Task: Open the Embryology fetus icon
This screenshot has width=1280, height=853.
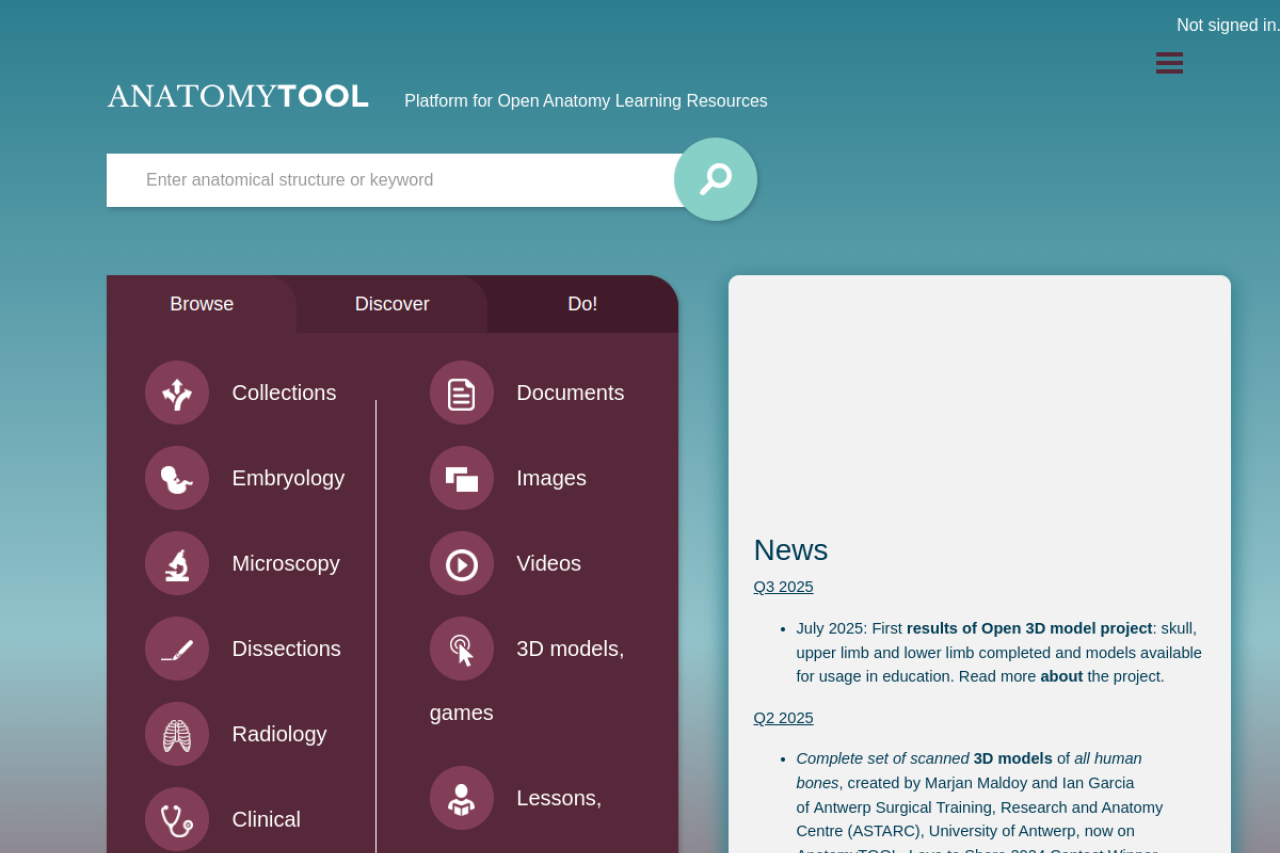Action: 177,478
